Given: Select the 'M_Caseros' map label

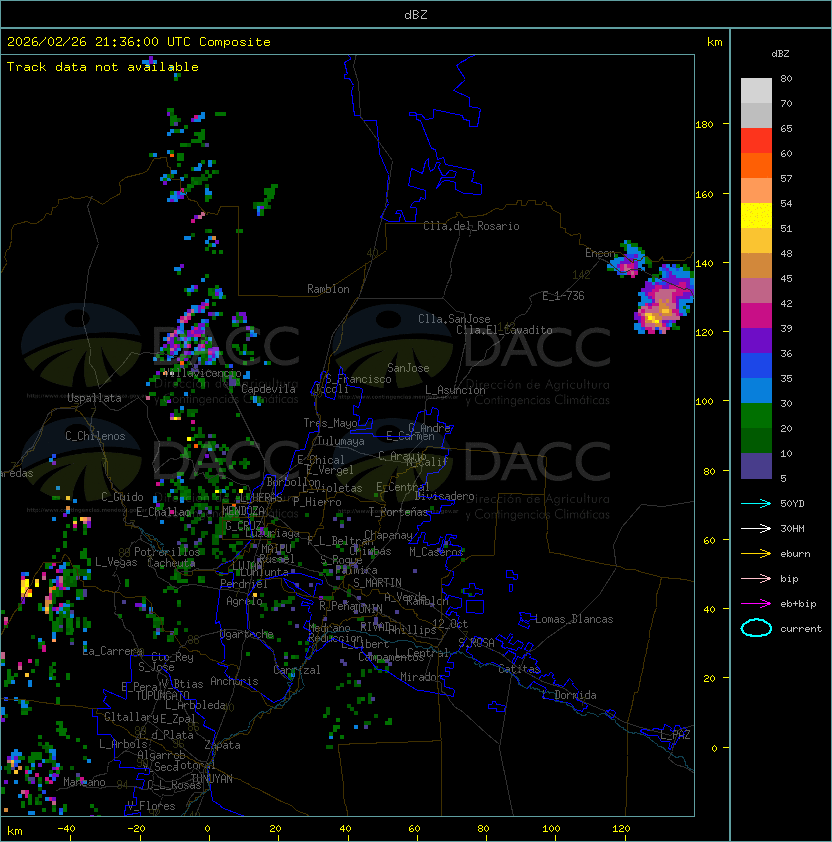Looking at the screenshot, I should 436,552.
